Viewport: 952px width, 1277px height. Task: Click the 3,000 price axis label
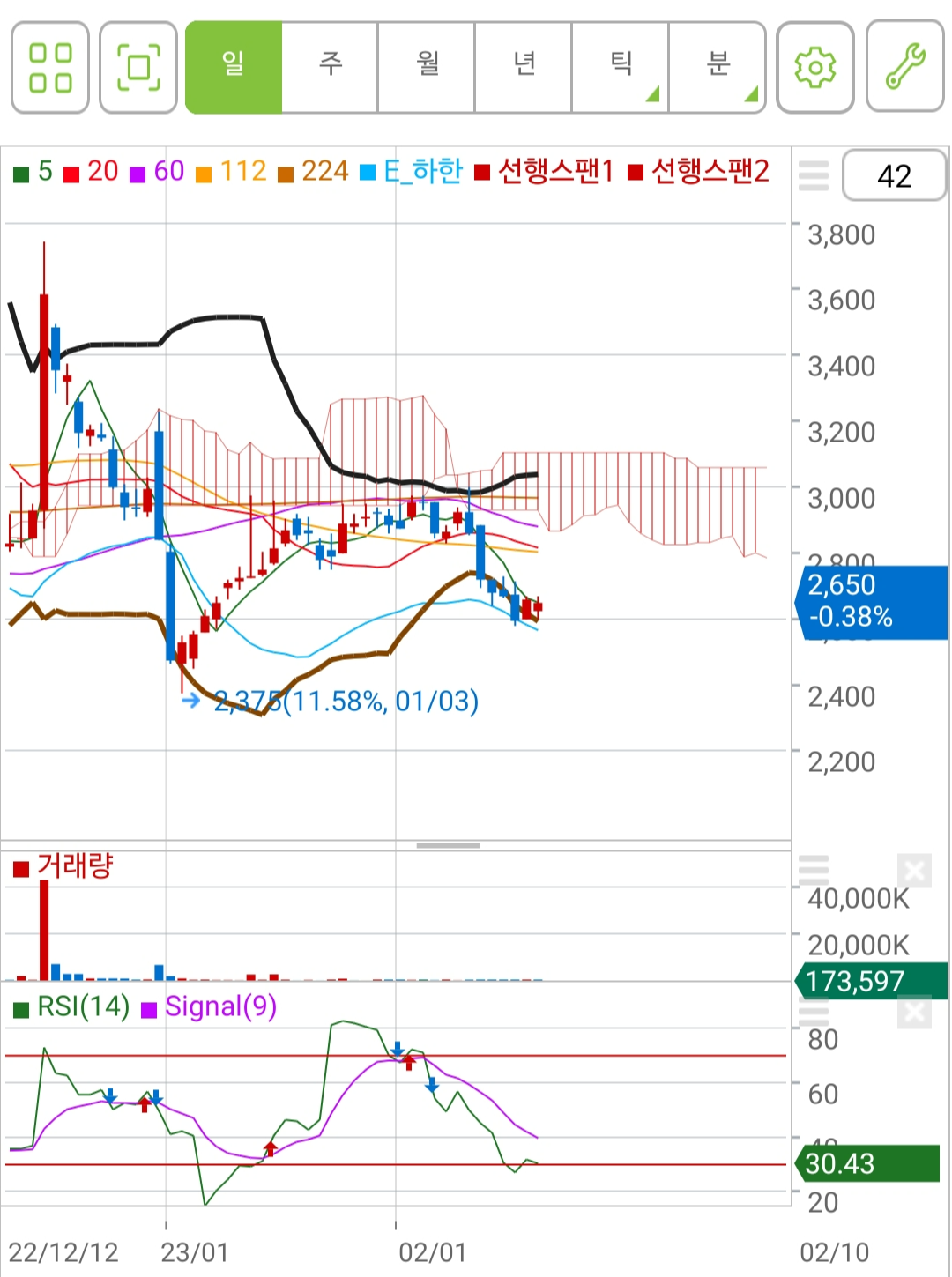click(x=842, y=498)
